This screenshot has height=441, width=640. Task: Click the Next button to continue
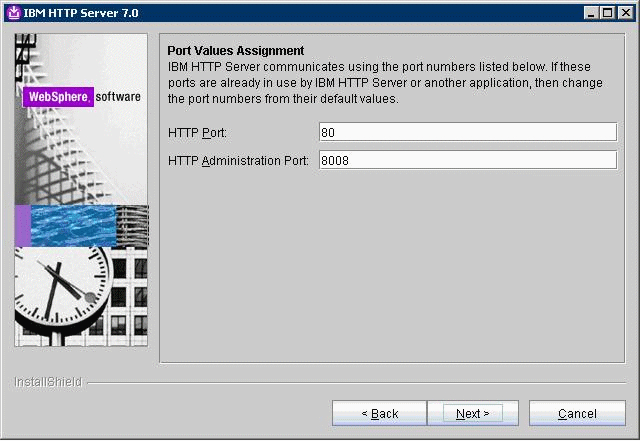tap(473, 413)
